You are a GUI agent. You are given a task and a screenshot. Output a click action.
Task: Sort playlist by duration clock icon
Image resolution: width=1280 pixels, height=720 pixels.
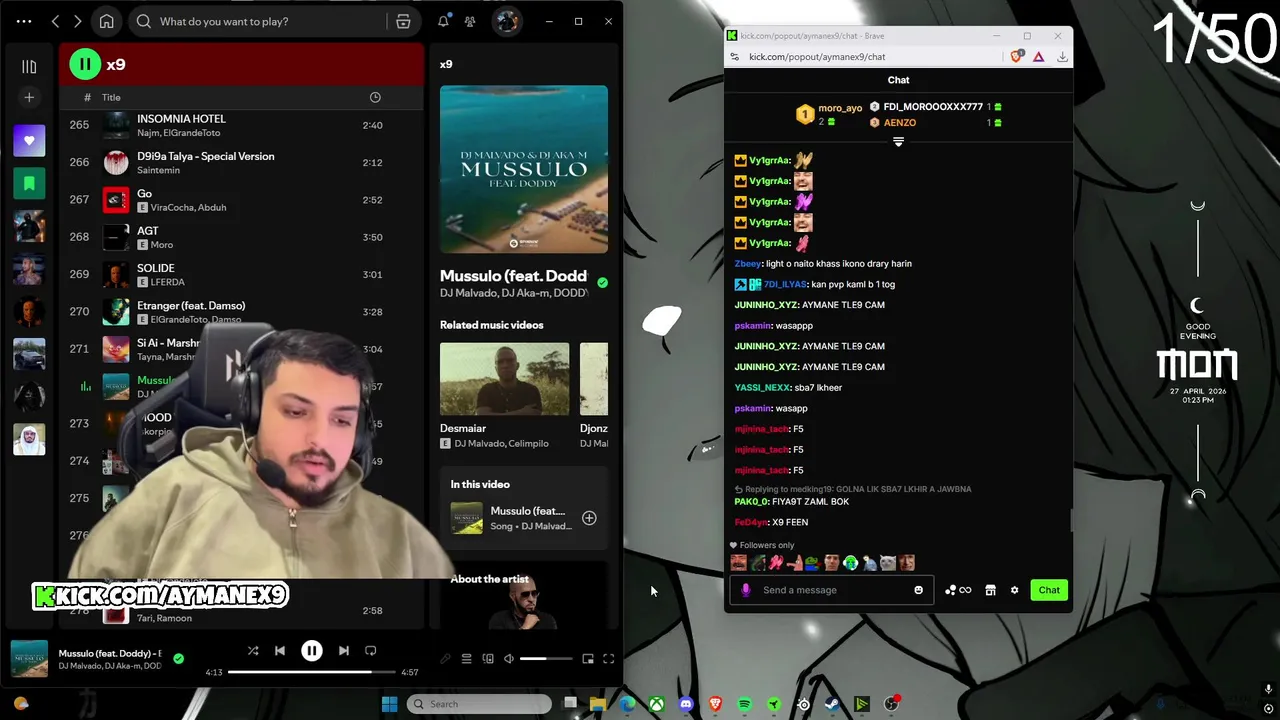click(x=375, y=97)
